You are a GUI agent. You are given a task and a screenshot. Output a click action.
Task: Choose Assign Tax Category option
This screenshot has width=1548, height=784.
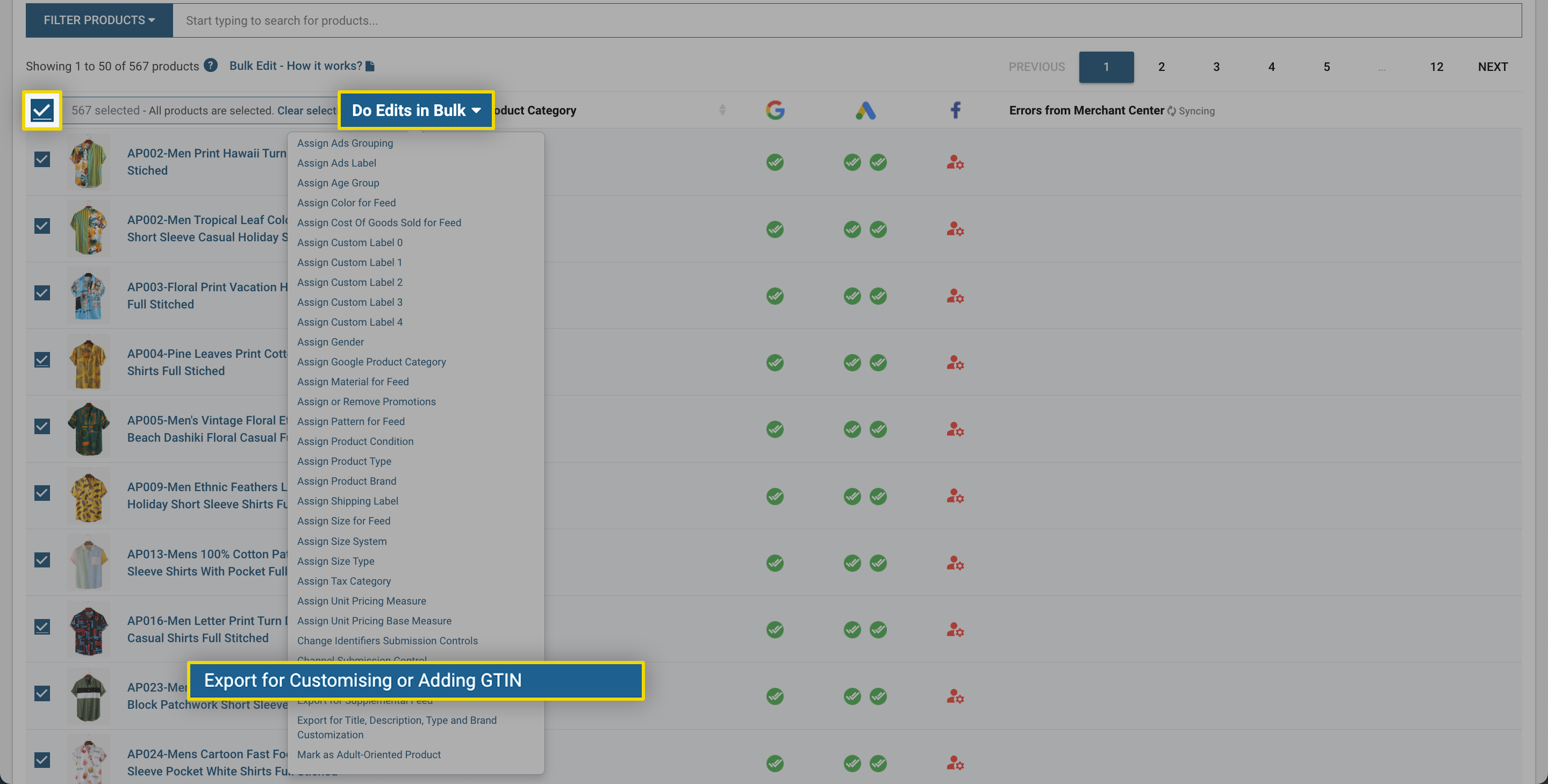(344, 581)
